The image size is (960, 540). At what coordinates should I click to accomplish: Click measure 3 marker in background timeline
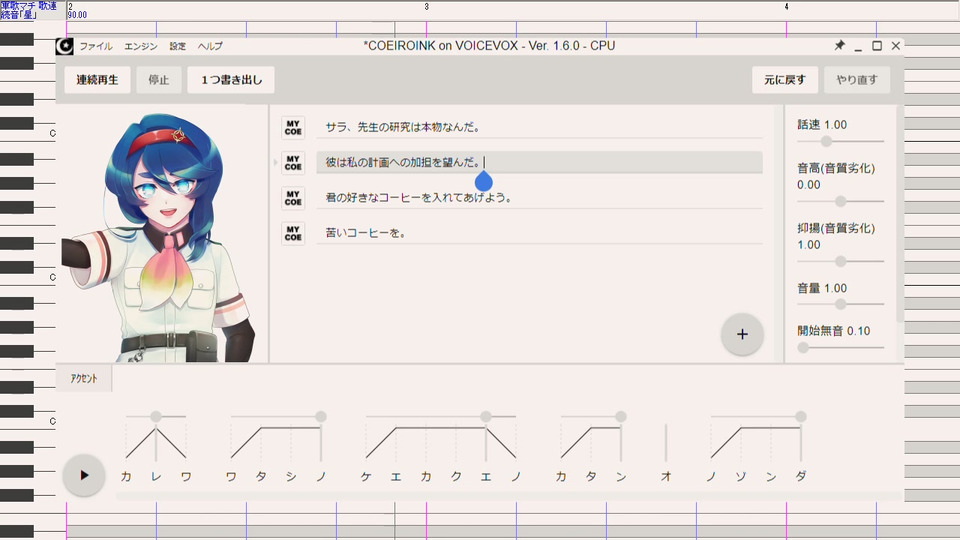[x=427, y=7]
